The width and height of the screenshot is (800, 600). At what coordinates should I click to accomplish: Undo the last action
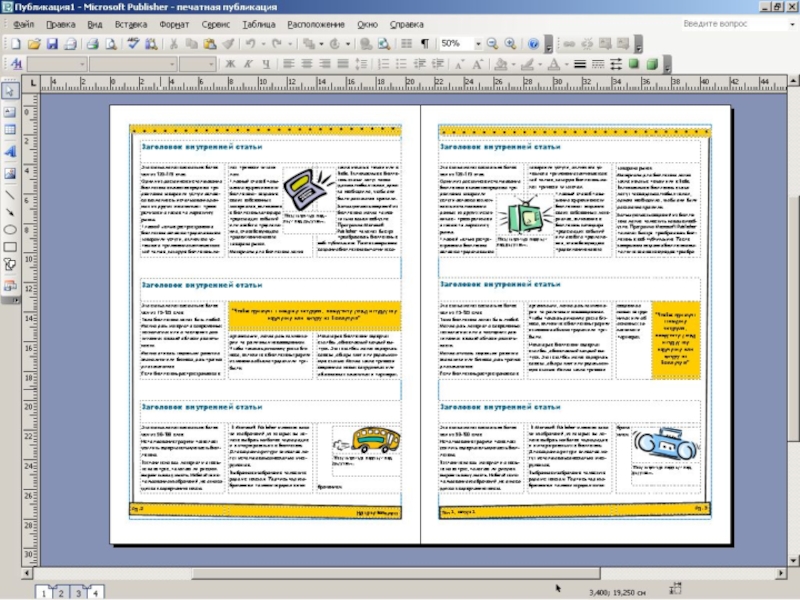[251, 44]
